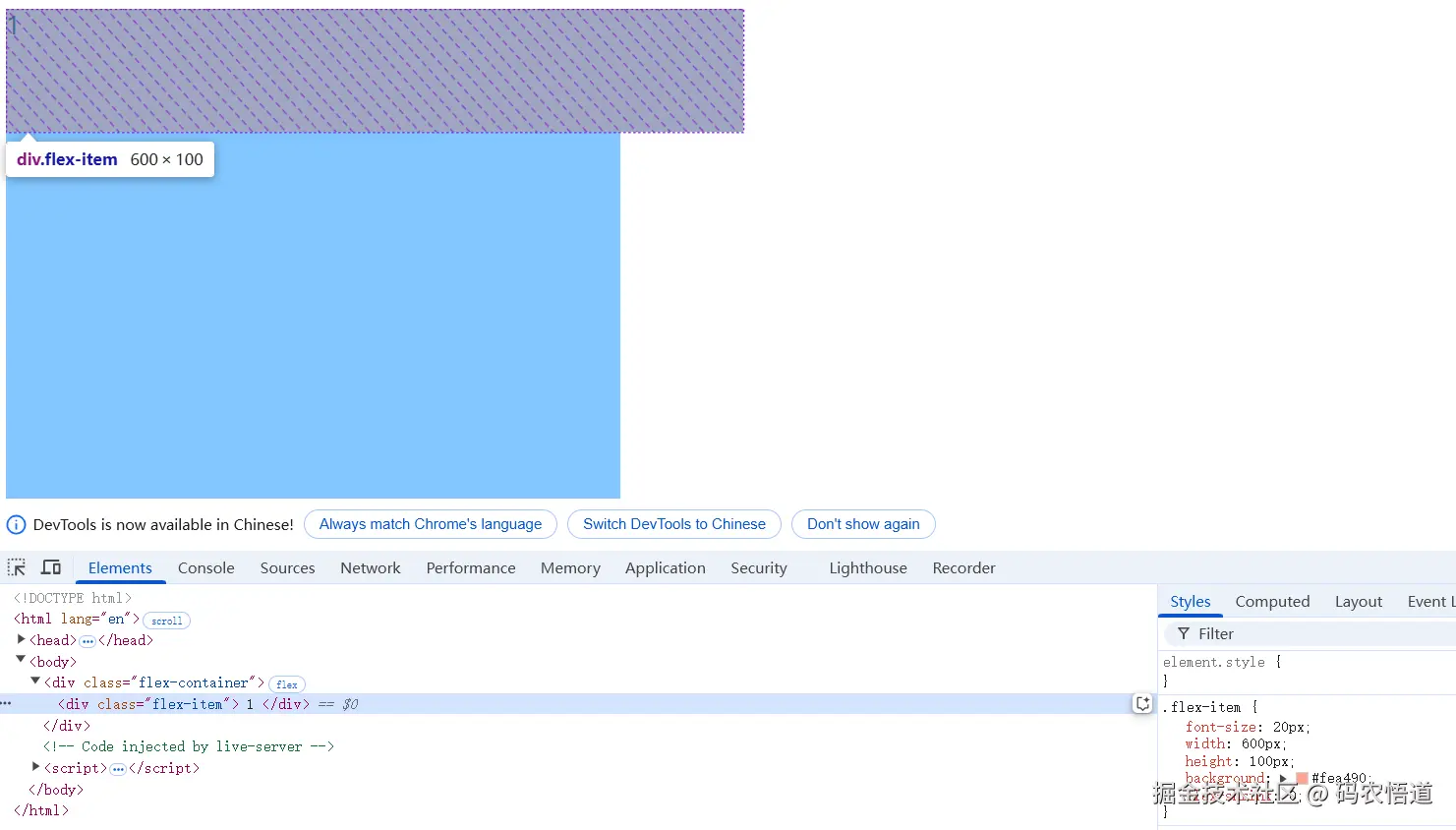Select the Computed sidebar tab
The image size is (1456, 830).
1272,602
